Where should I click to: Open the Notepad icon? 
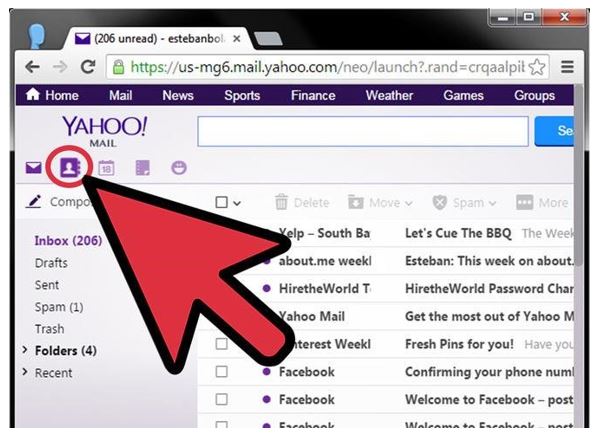coord(142,168)
